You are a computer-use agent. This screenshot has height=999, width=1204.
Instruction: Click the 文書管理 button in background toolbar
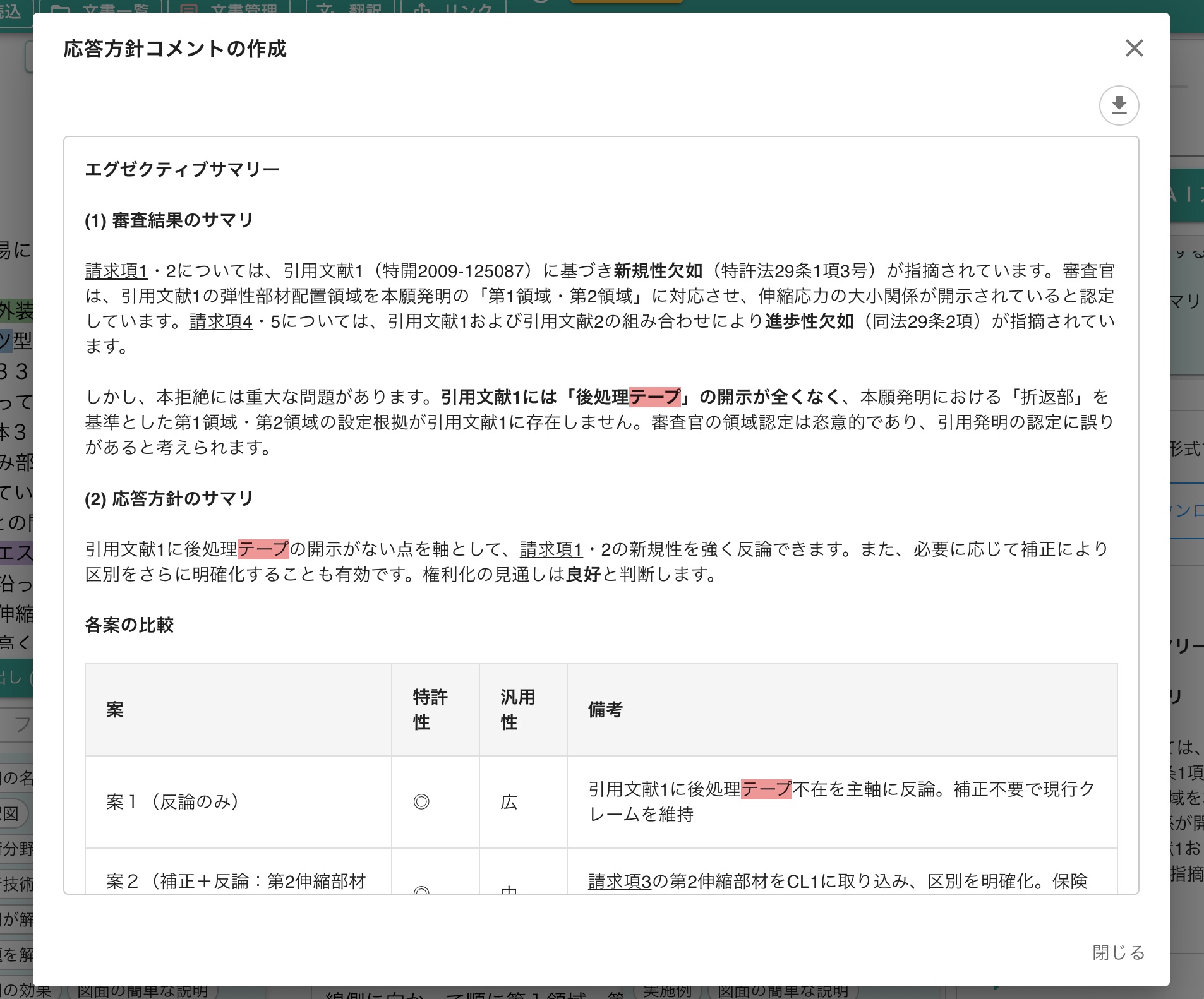[x=229, y=7]
